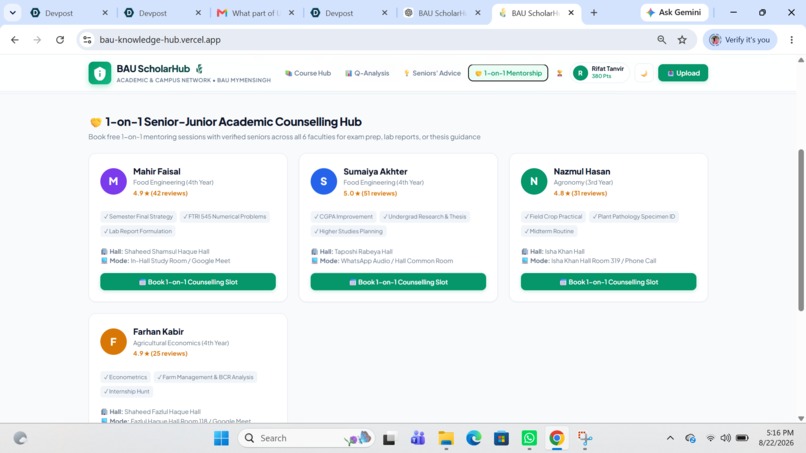The width and height of the screenshot is (806, 453).
Task: Click Nazmul Hasan's 4.8 star rating
Action: (580, 193)
